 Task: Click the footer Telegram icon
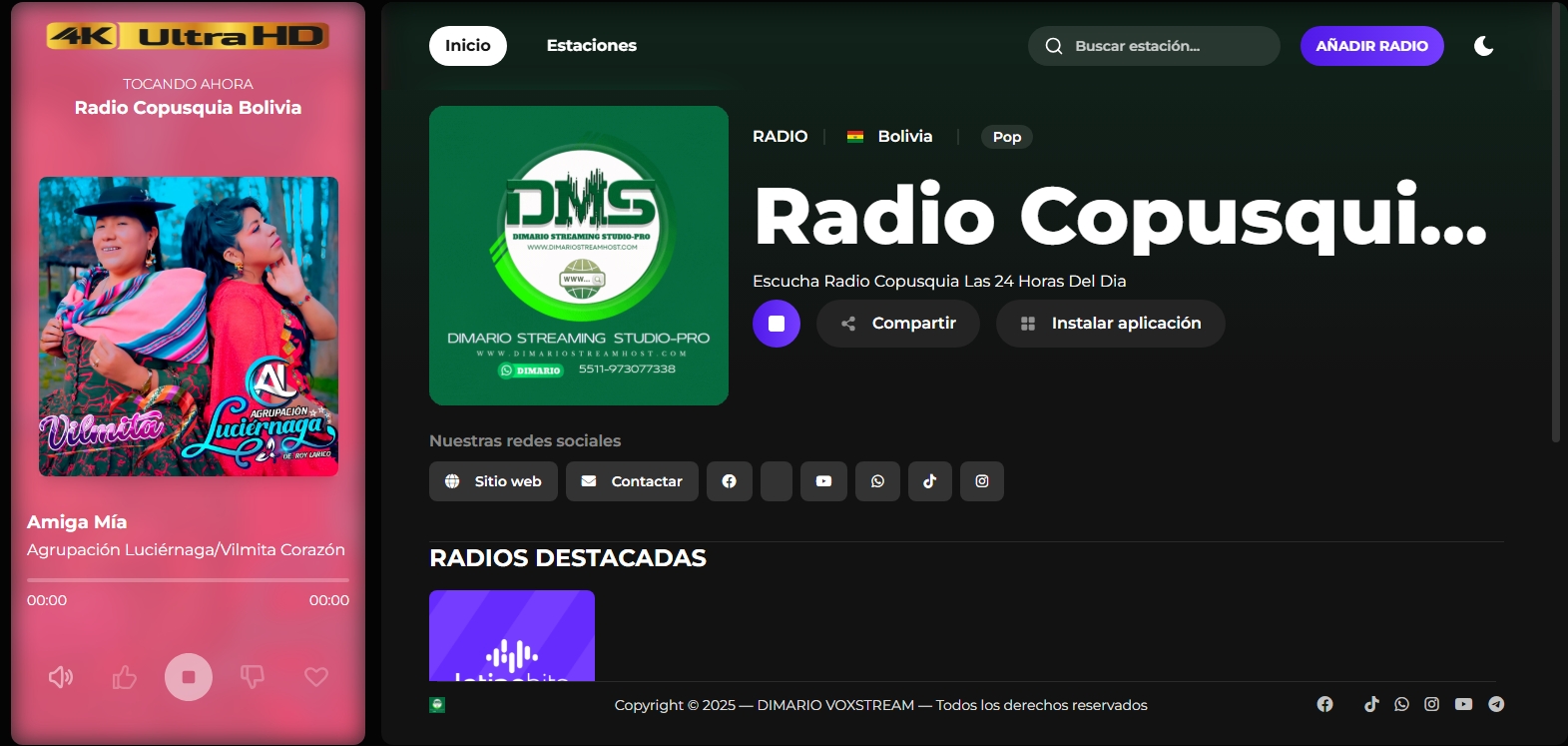tap(1496, 704)
